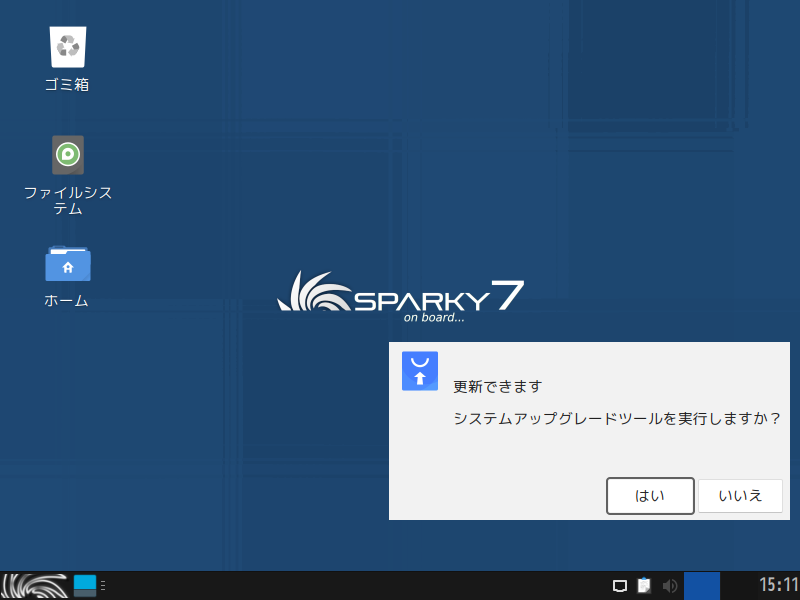The image size is (800, 600).
Task: Click the 更新できます dialog heading
Action: [497, 387]
